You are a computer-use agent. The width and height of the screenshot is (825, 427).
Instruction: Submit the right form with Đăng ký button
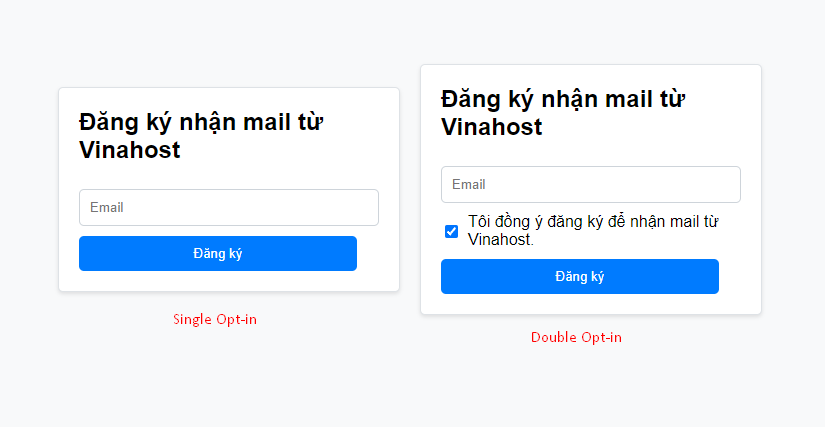click(579, 277)
